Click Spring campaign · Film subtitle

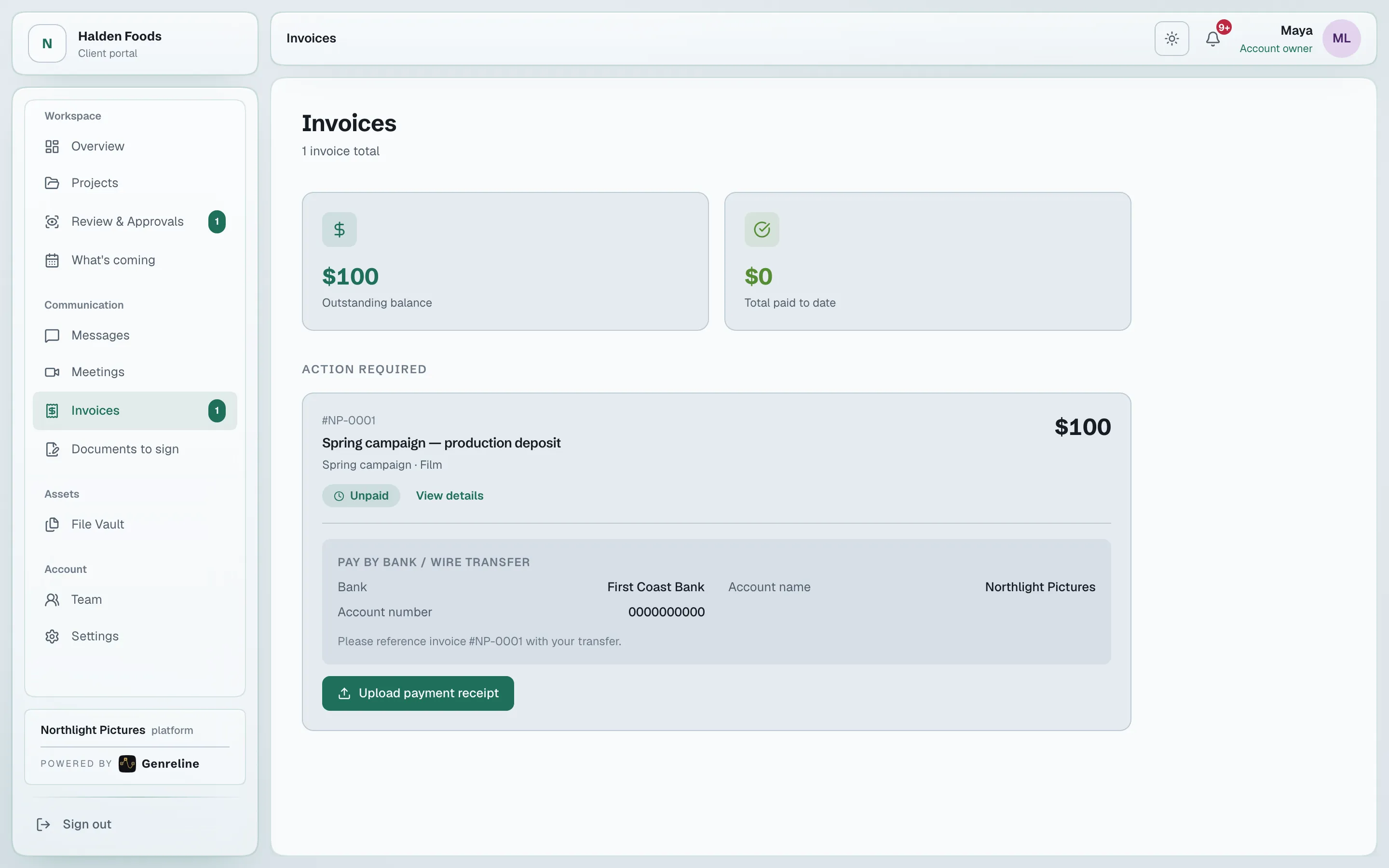382,465
